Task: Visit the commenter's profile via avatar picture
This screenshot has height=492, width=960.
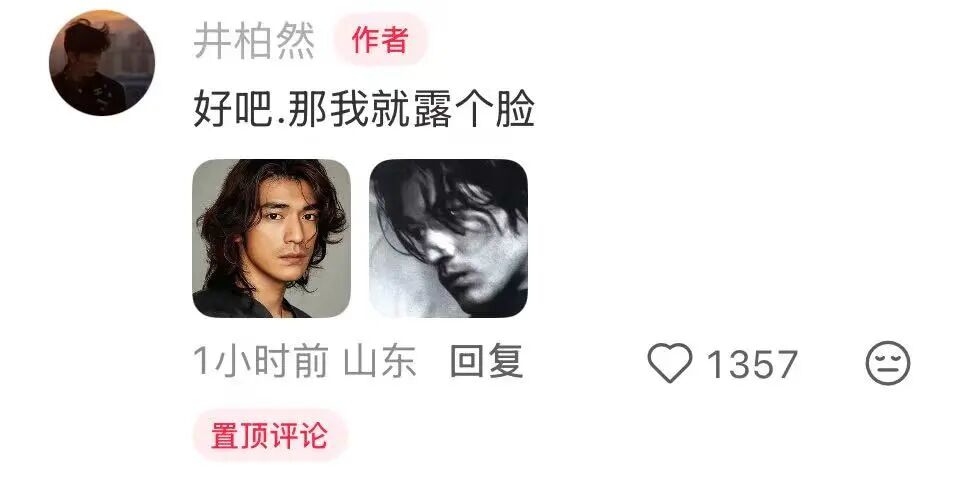Action: (102, 62)
